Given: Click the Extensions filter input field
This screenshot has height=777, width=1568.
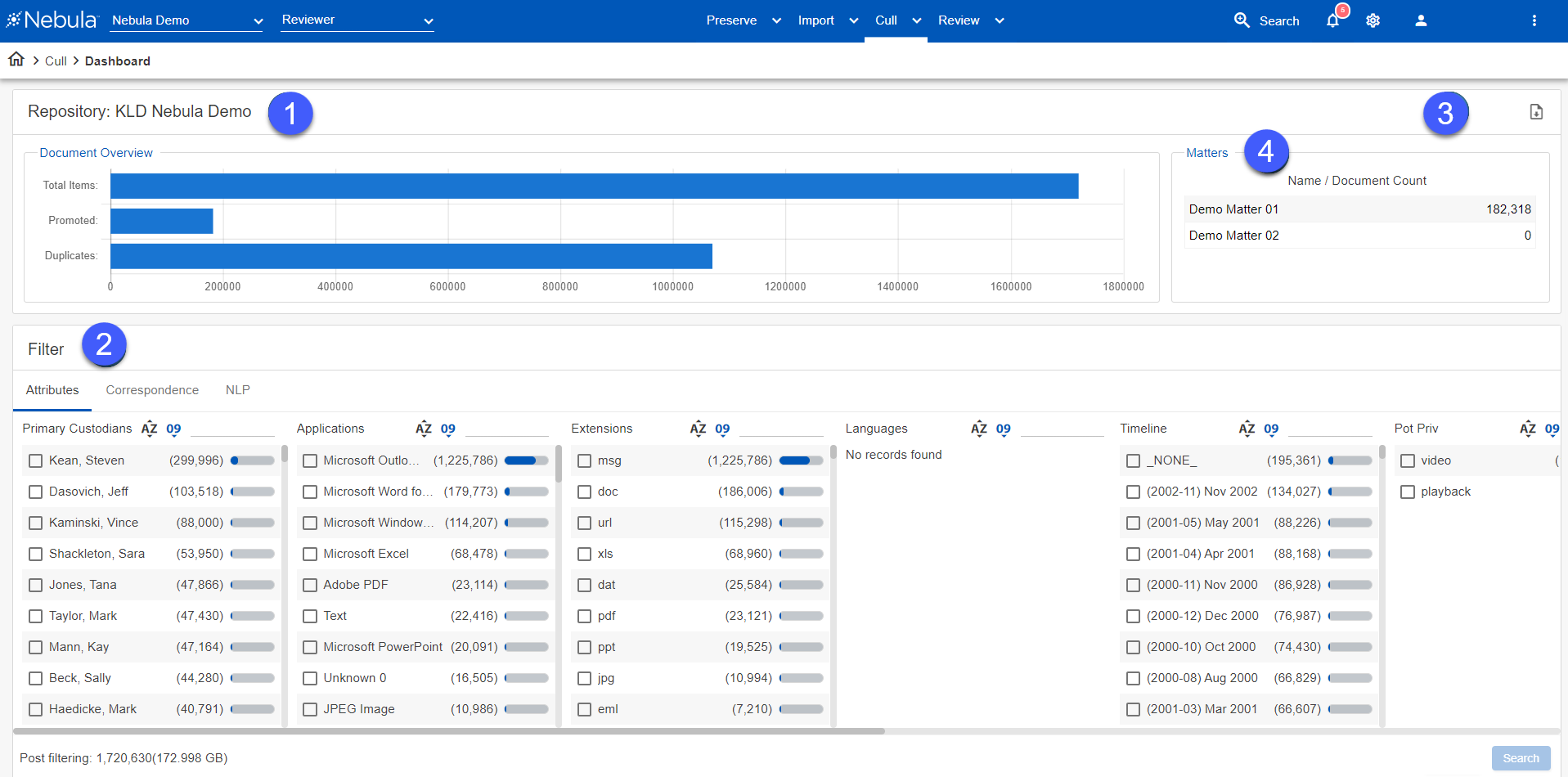Looking at the screenshot, I should tap(782, 429).
